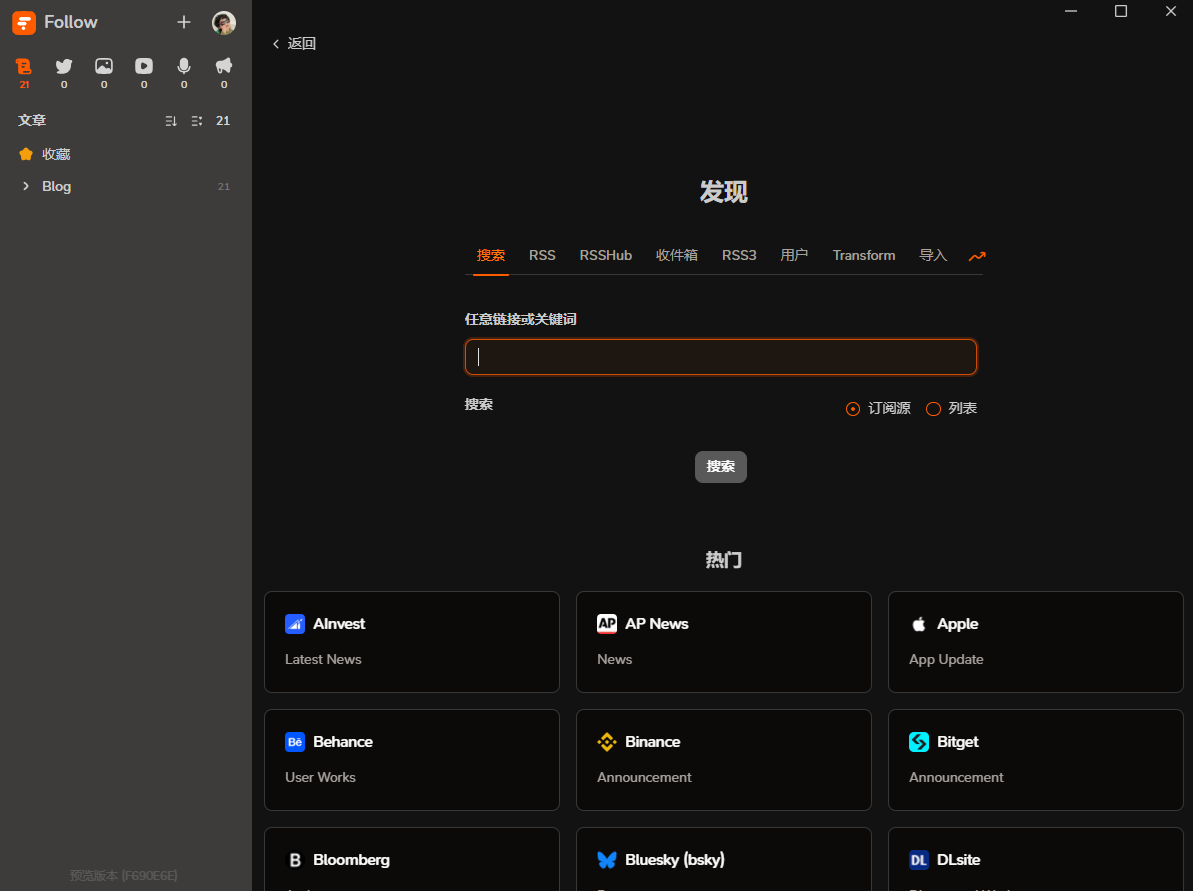The image size is (1193, 891).
Task: Focus the 任意链接或关键词 input field
Action: click(x=721, y=356)
